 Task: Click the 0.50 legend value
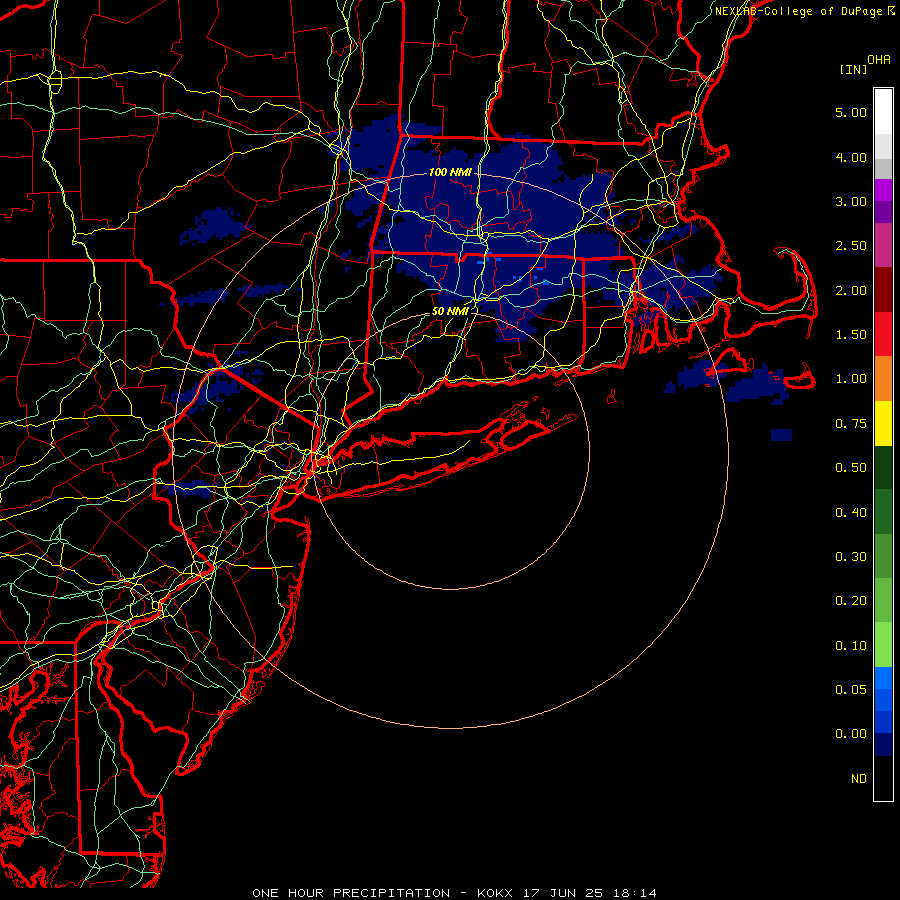click(x=851, y=468)
